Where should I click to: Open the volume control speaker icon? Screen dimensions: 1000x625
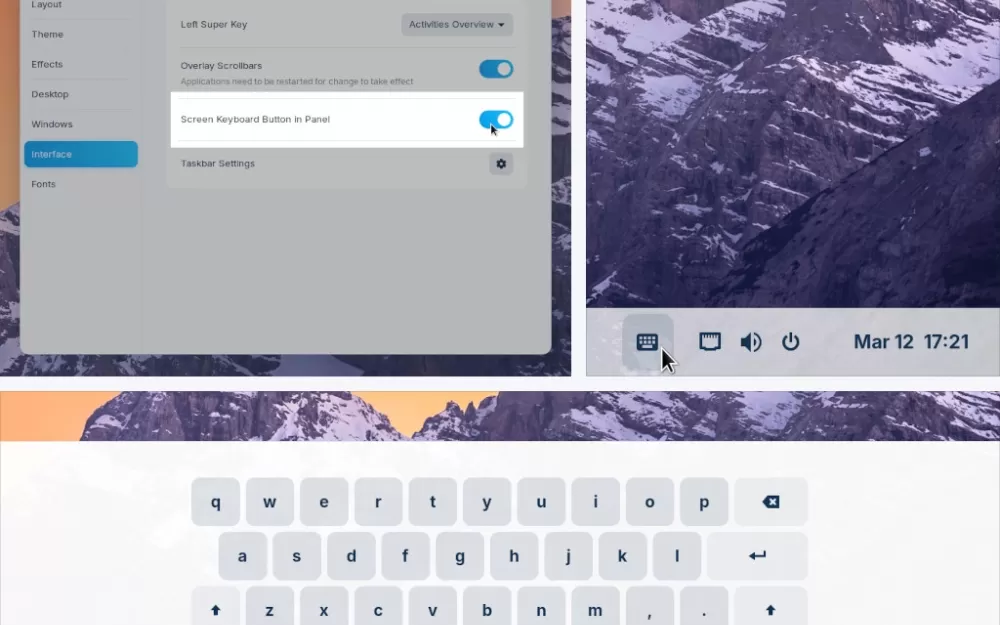point(750,342)
